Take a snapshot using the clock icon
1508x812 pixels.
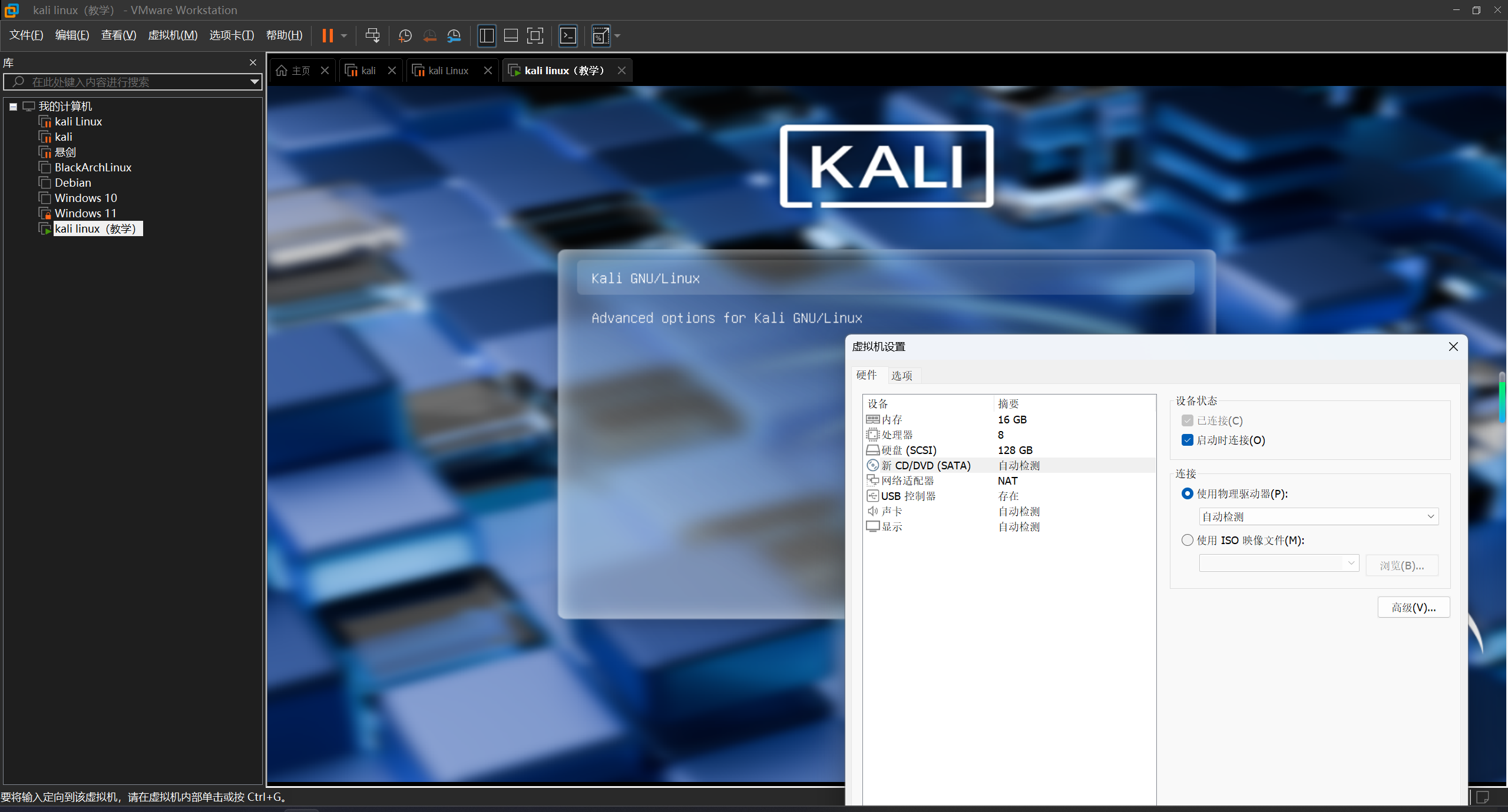coord(405,36)
